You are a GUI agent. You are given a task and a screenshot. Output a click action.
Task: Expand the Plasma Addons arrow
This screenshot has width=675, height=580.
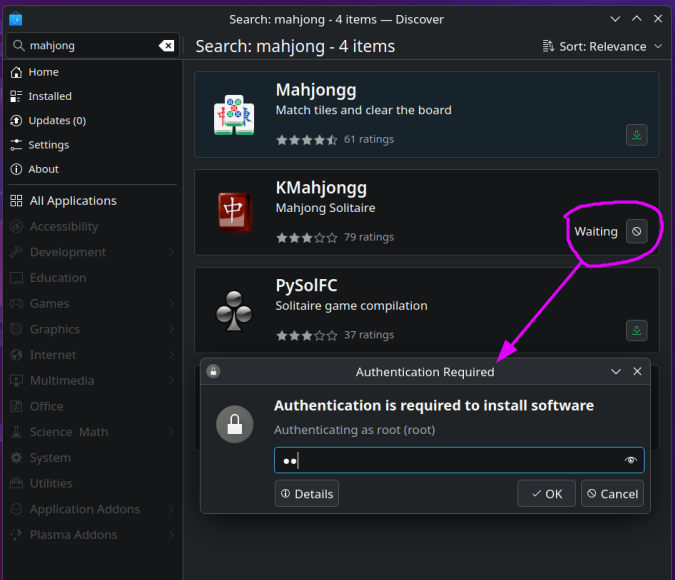(x=171, y=535)
